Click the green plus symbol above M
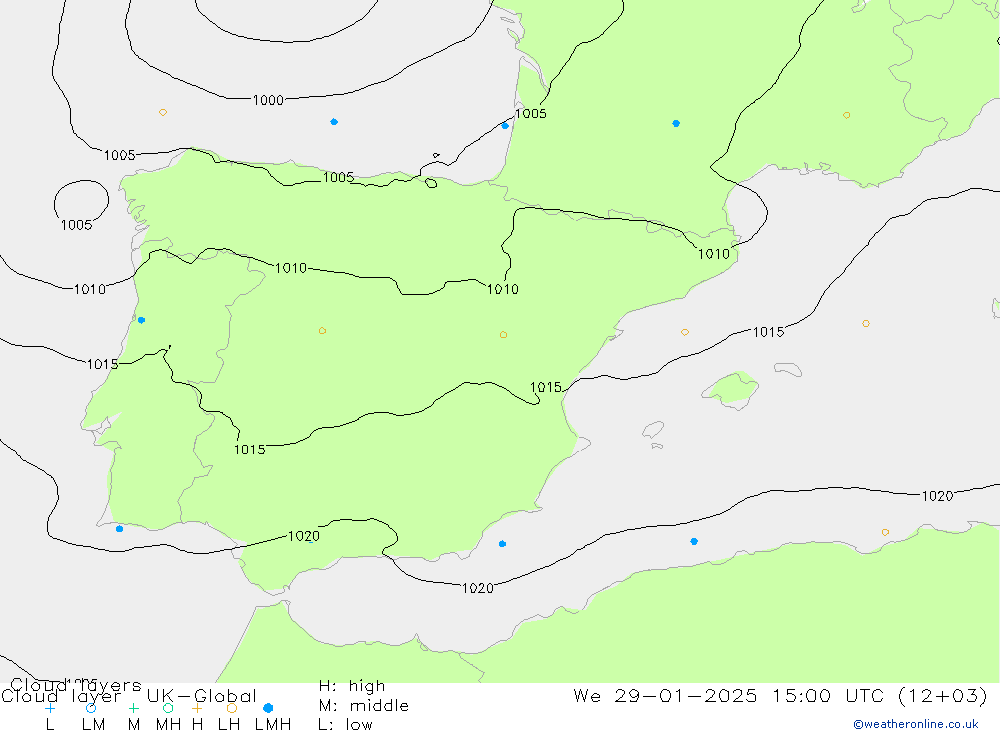 pyautogui.click(x=133, y=708)
